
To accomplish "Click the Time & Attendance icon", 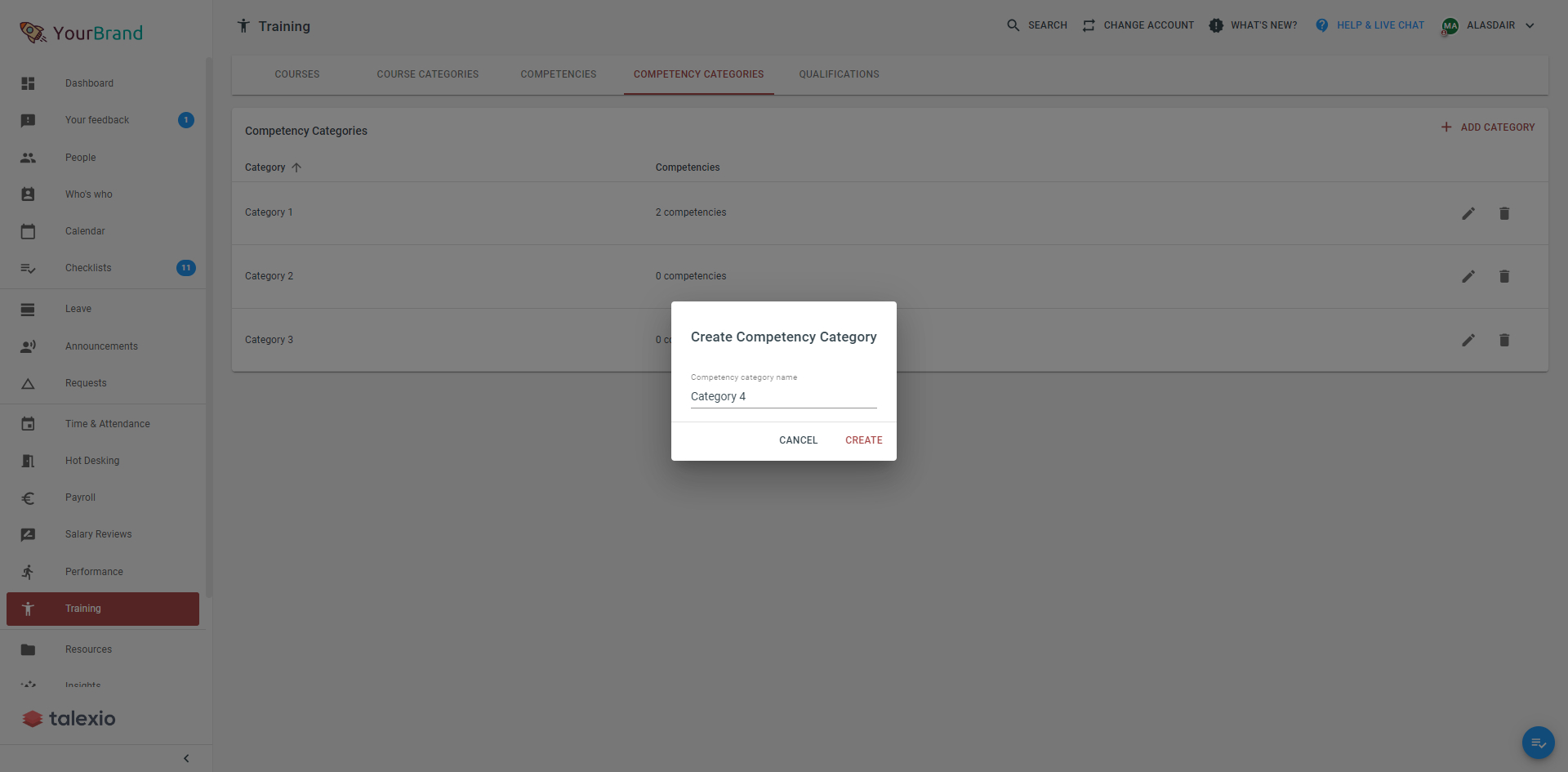I will pos(28,424).
